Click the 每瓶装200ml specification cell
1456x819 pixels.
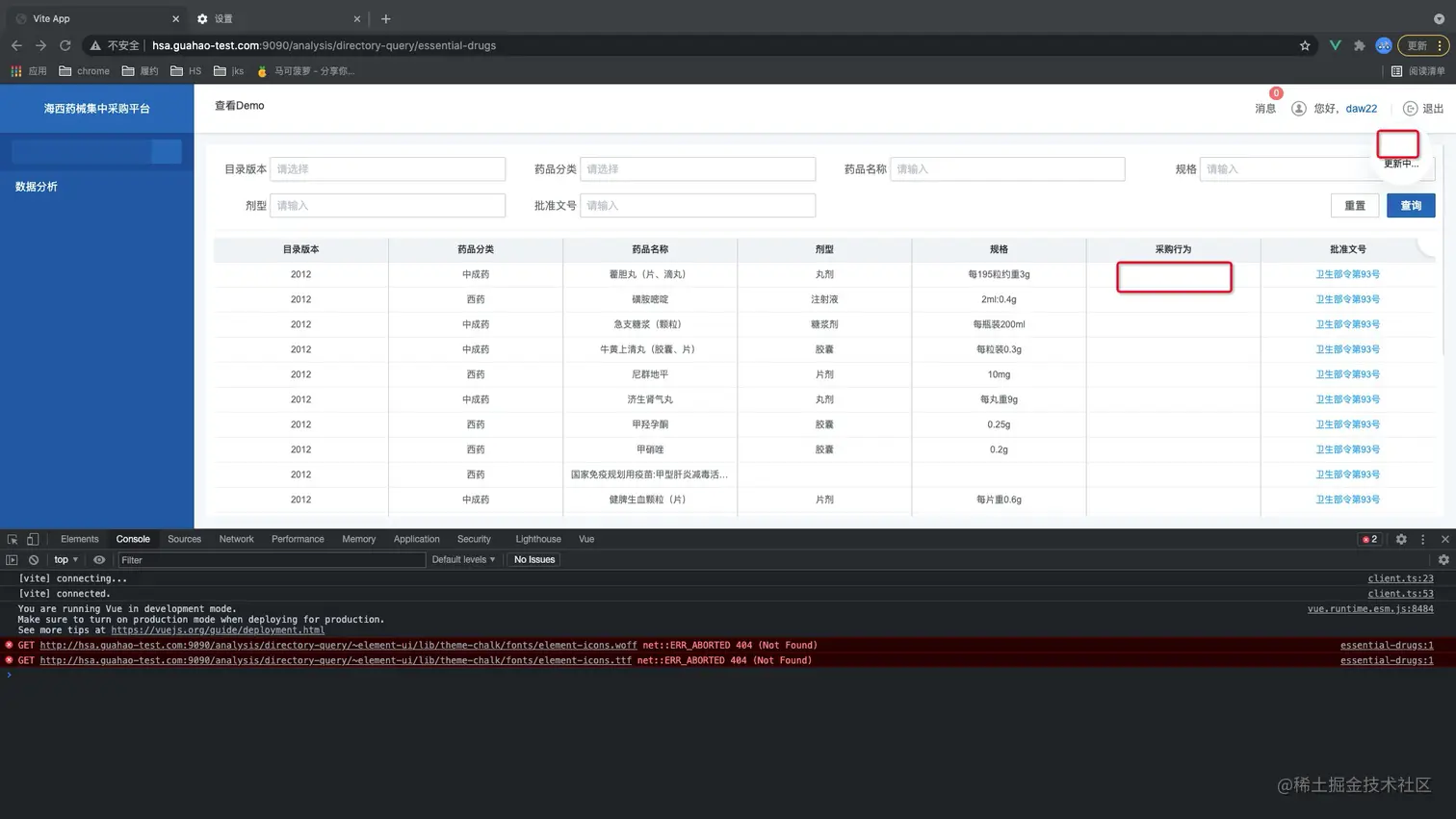pyautogui.click(x=999, y=324)
